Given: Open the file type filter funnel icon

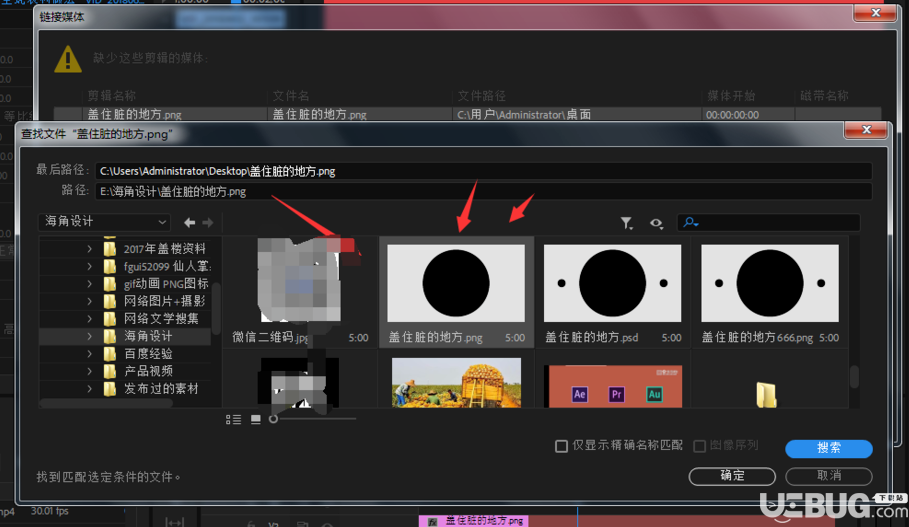Looking at the screenshot, I should tap(627, 223).
